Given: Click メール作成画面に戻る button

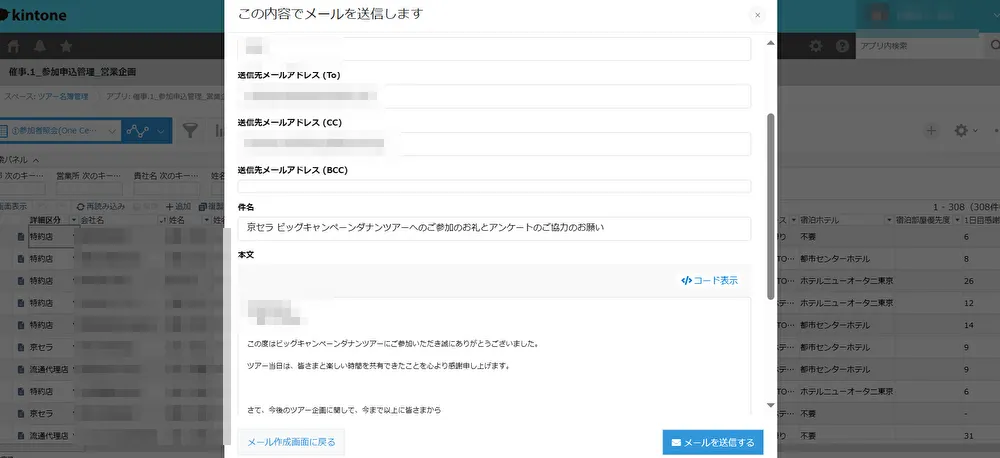Looking at the screenshot, I should (x=291, y=441).
